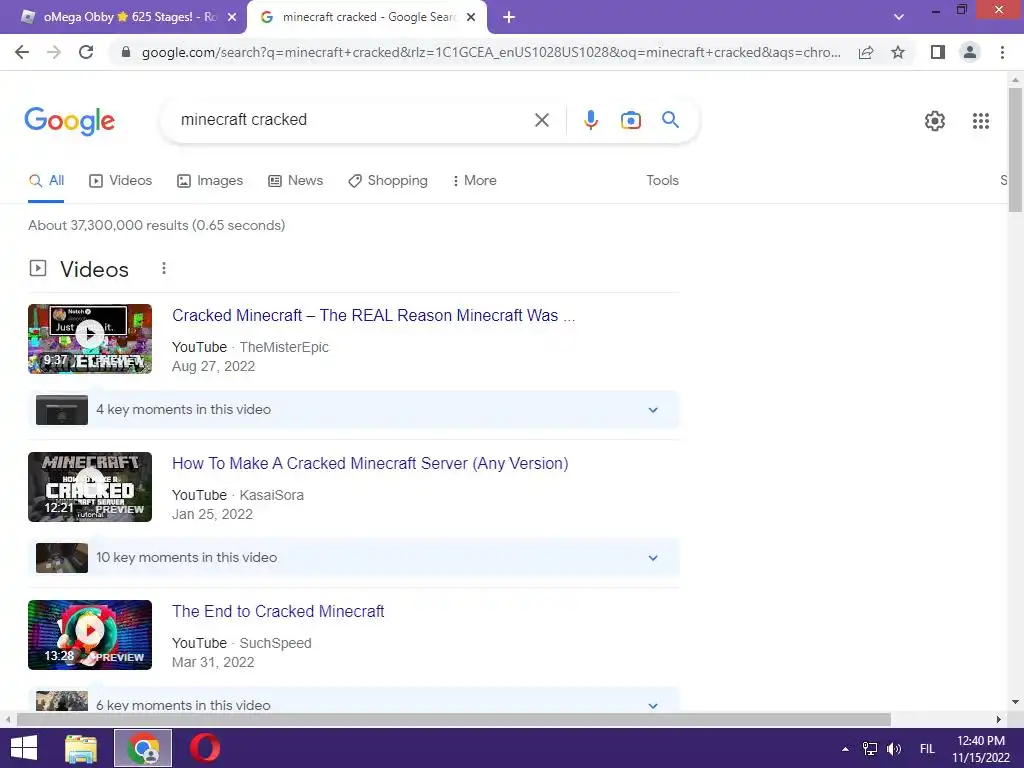The image size is (1024, 768).
Task: Play the KasaiSora cracked server thumbnail
Action: tap(90, 487)
